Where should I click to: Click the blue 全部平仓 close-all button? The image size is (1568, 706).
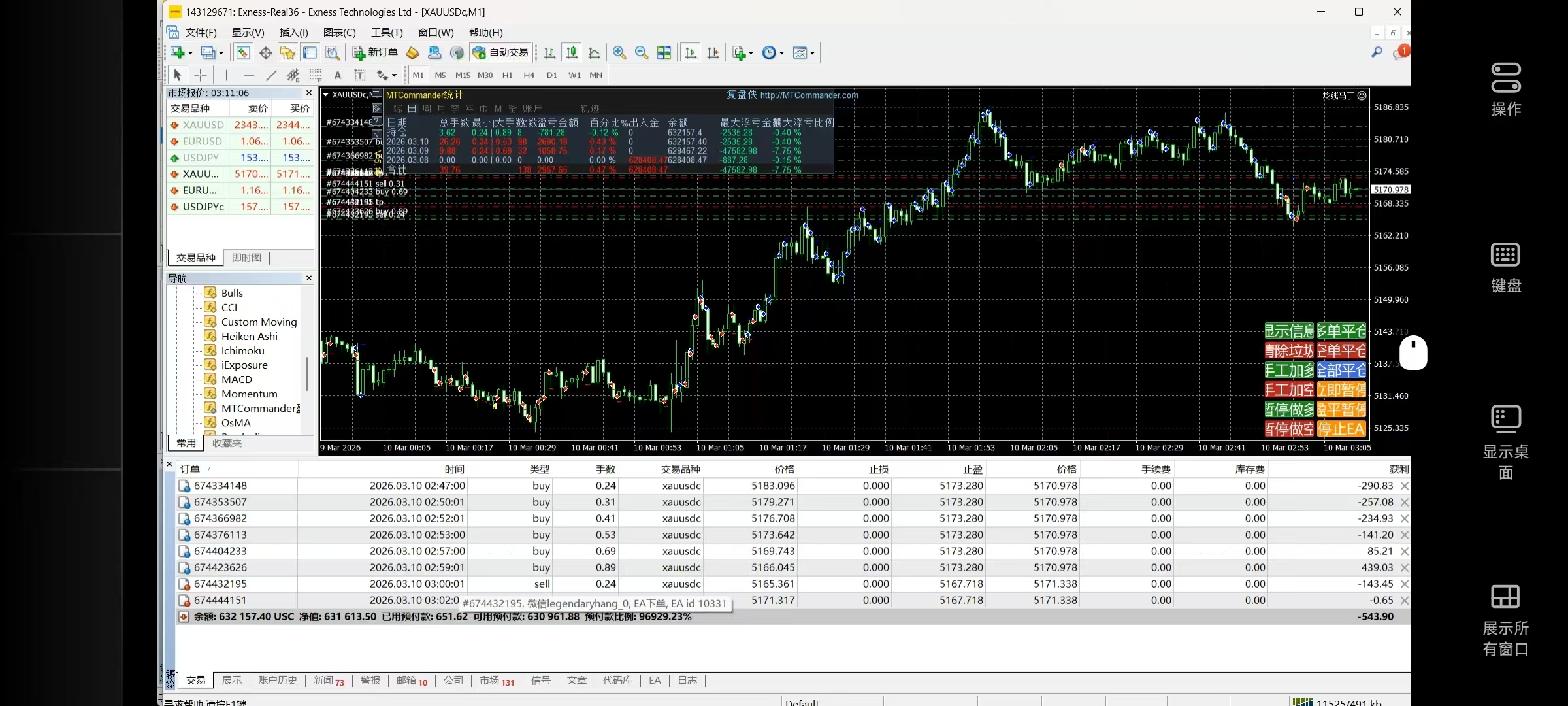(1341, 371)
